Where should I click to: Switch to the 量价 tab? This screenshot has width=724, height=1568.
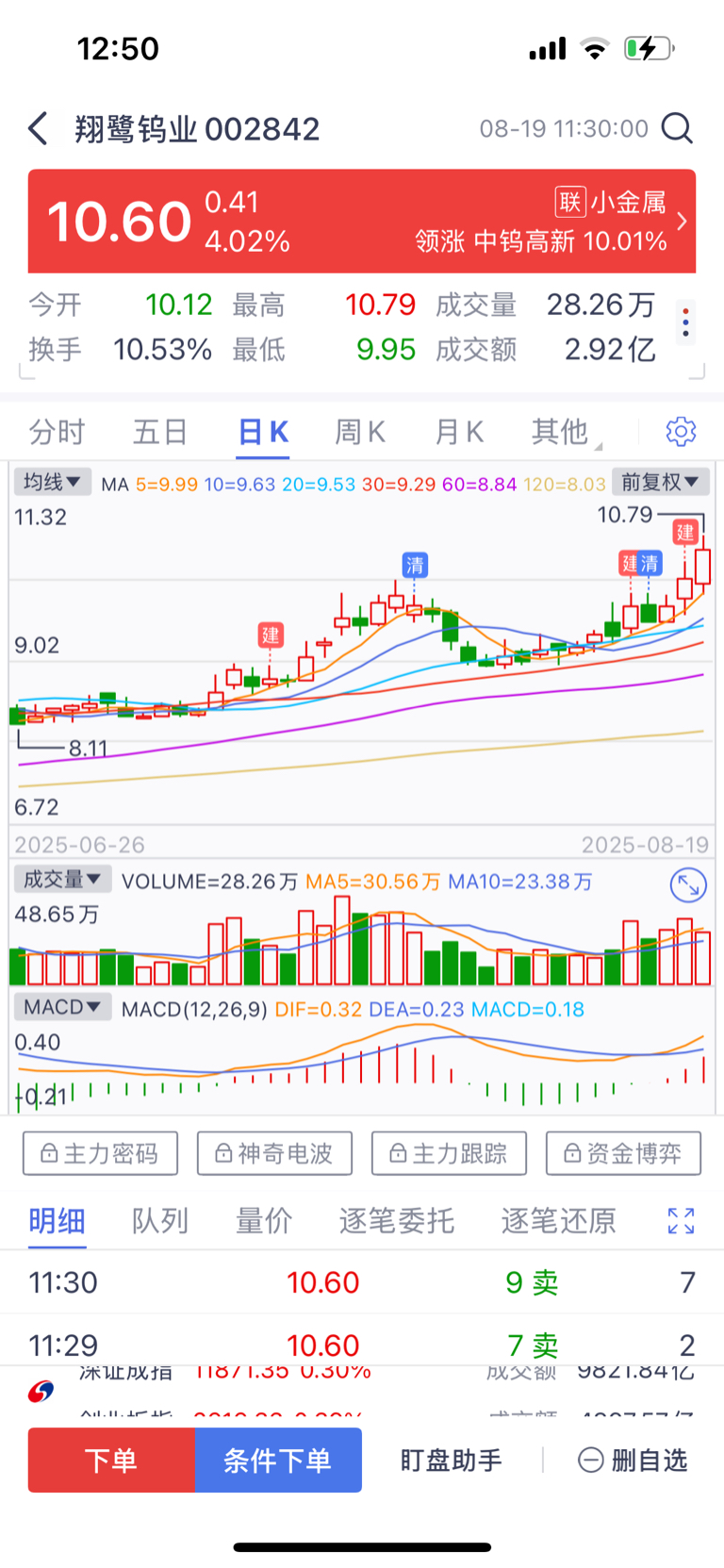(x=264, y=1221)
